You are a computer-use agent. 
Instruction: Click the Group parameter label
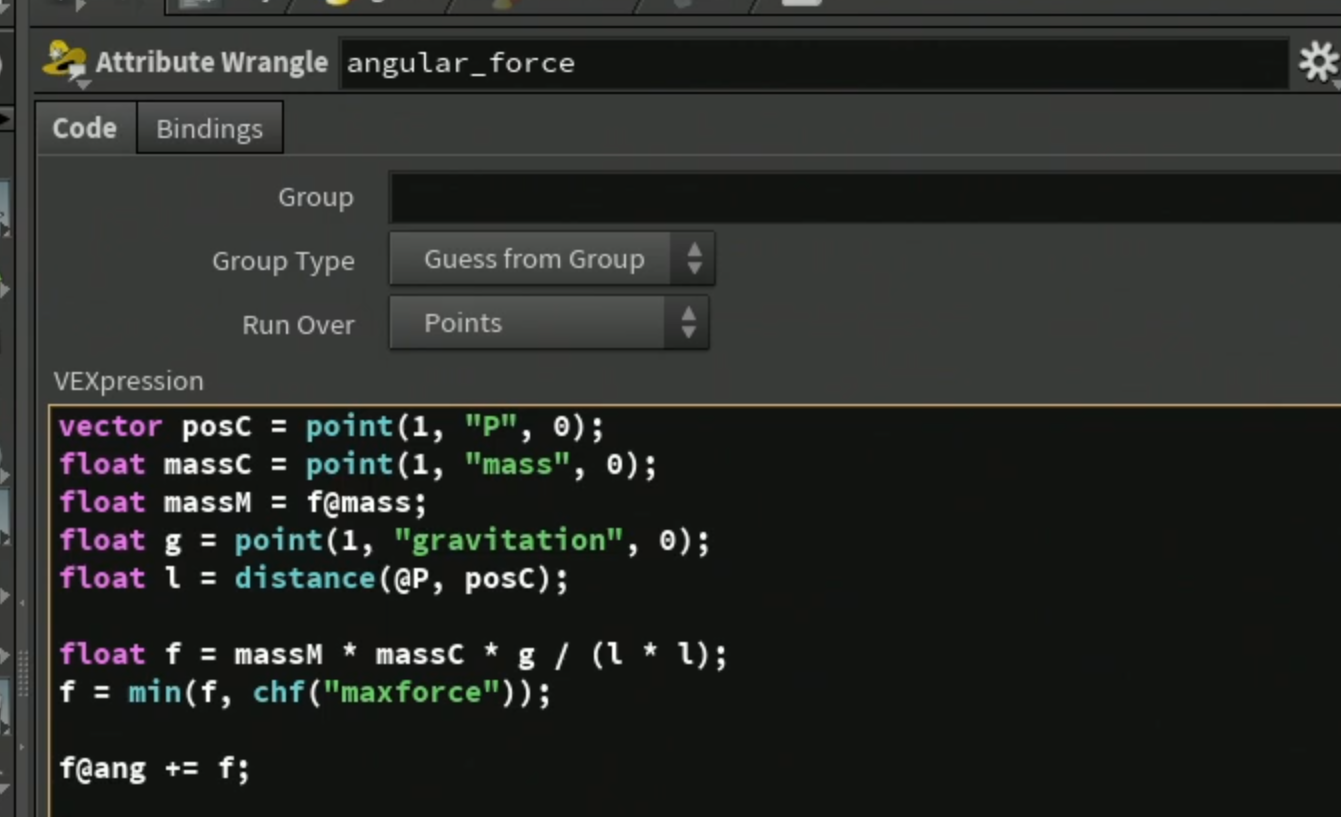click(x=316, y=197)
